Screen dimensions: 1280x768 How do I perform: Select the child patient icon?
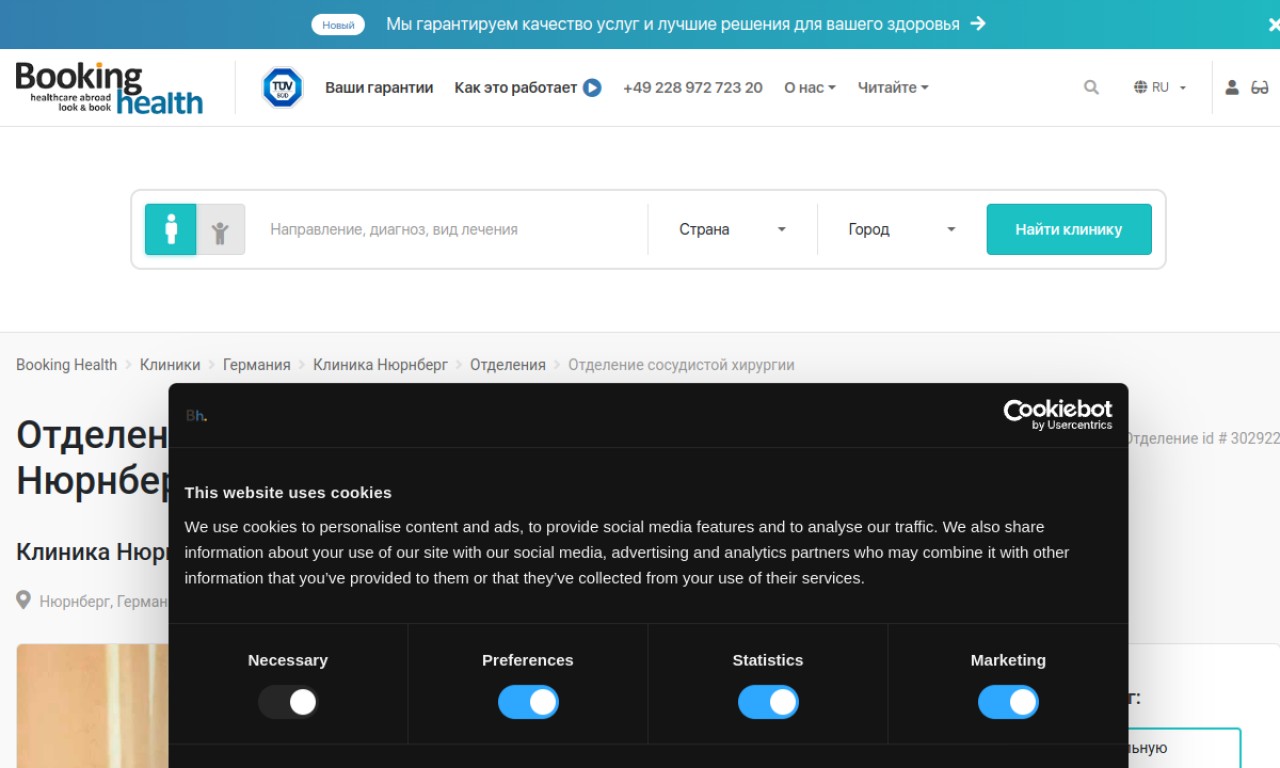[220, 230]
